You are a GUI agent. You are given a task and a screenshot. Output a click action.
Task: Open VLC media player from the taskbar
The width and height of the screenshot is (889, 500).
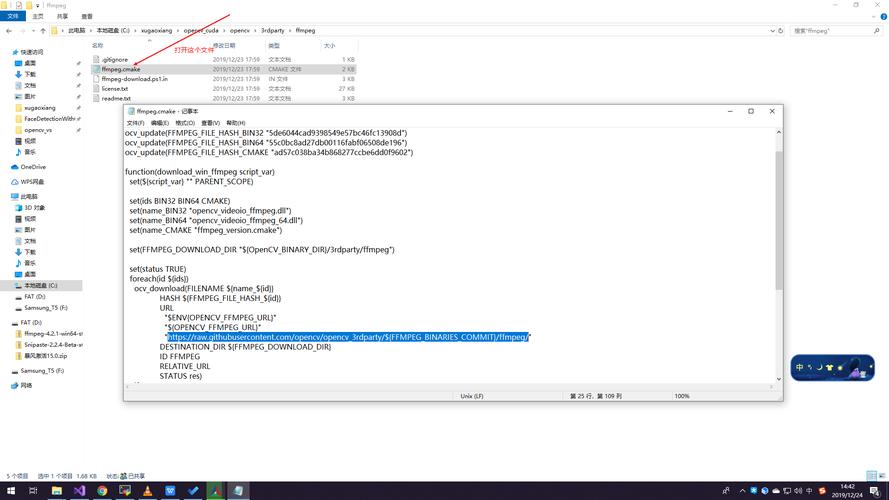tap(147, 491)
